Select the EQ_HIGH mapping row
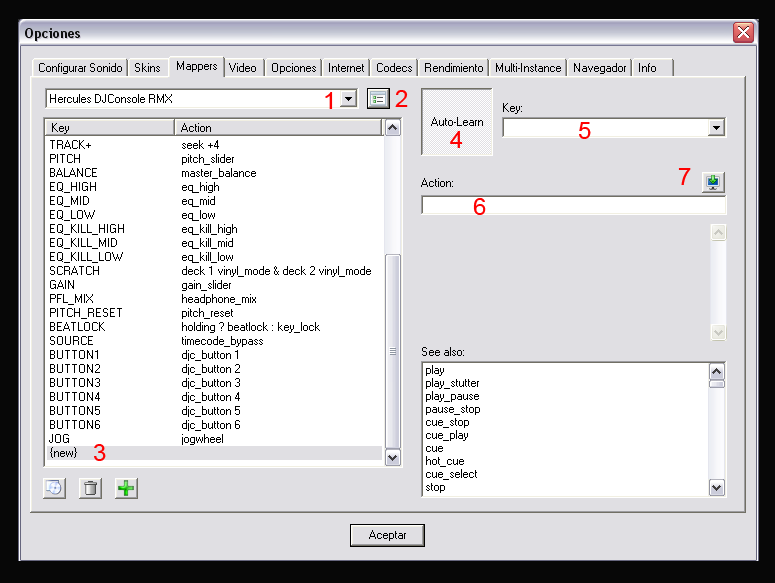The height and width of the screenshot is (583, 775). click(x=214, y=187)
